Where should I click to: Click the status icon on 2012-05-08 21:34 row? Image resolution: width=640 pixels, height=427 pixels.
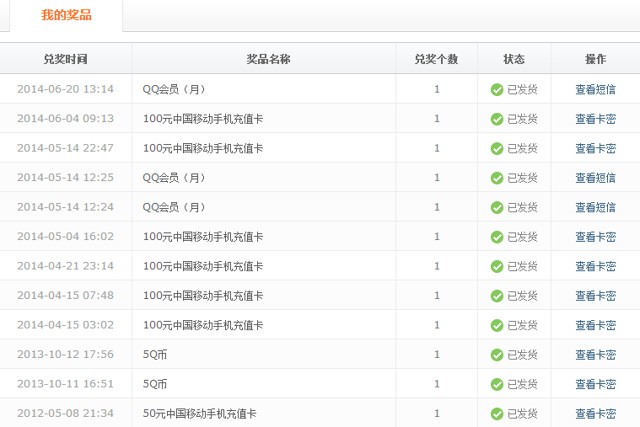click(x=497, y=414)
